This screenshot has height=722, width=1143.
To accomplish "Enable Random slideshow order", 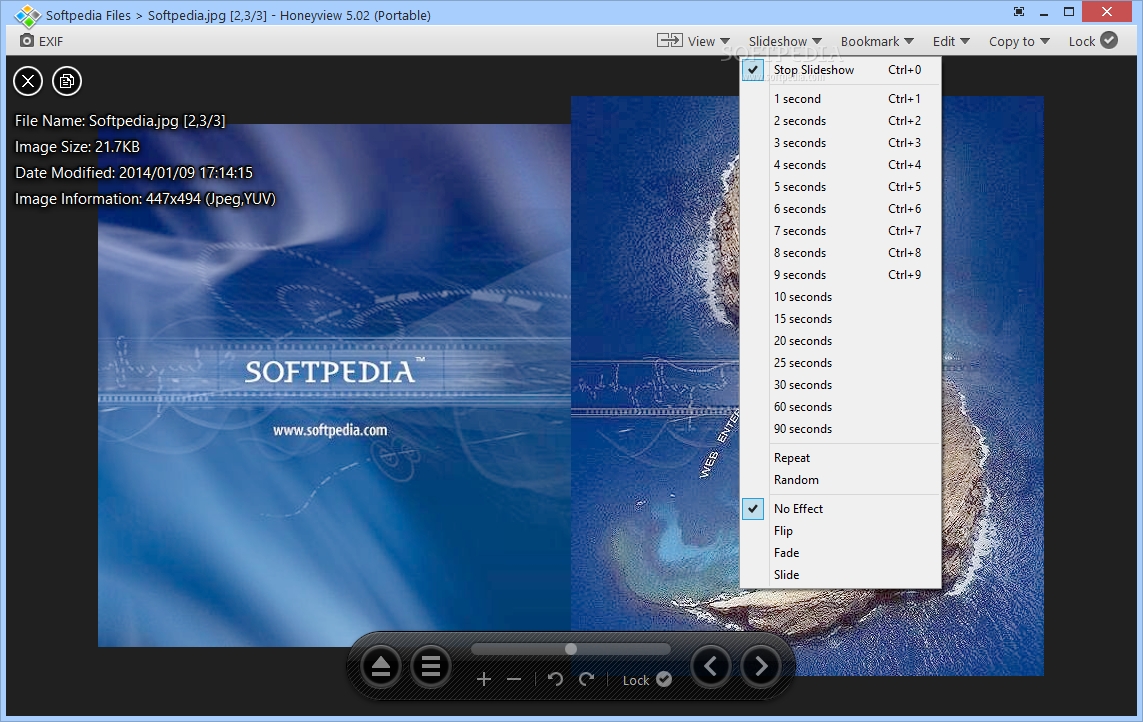I will point(840,480).
